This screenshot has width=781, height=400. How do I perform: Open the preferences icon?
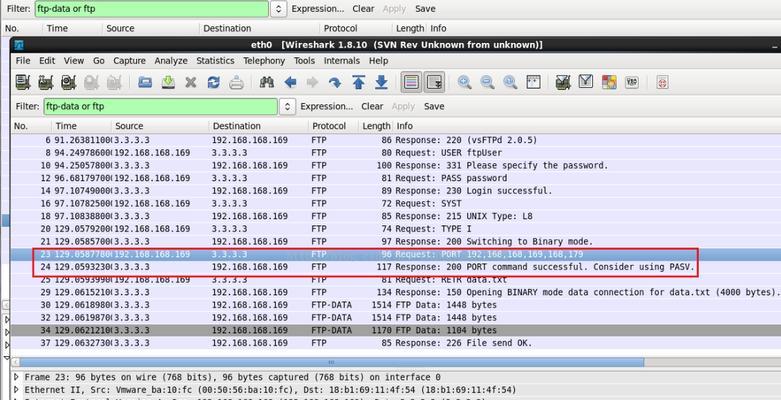click(x=632, y=82)
